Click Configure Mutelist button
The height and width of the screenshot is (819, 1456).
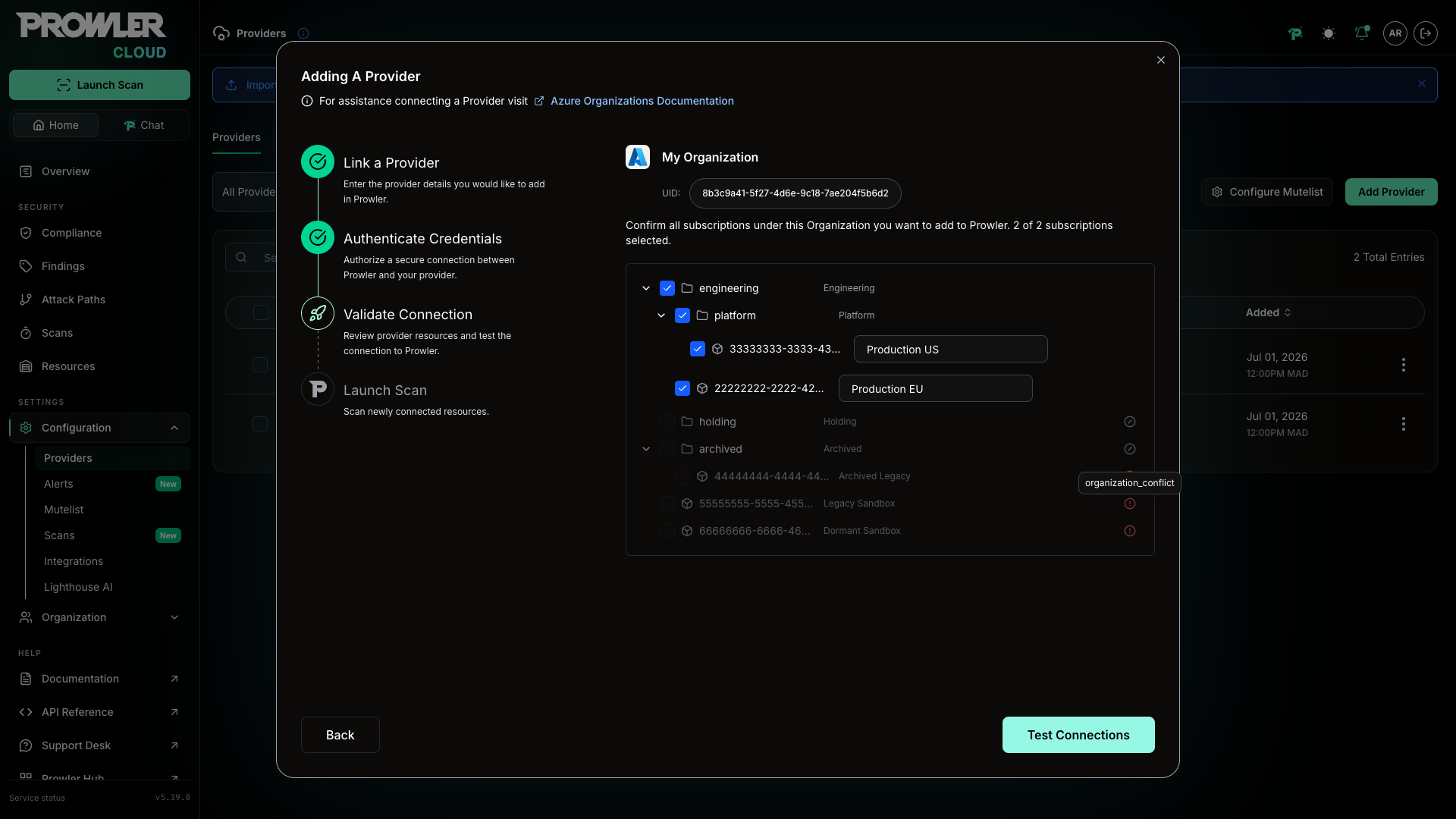point(1266,192)
